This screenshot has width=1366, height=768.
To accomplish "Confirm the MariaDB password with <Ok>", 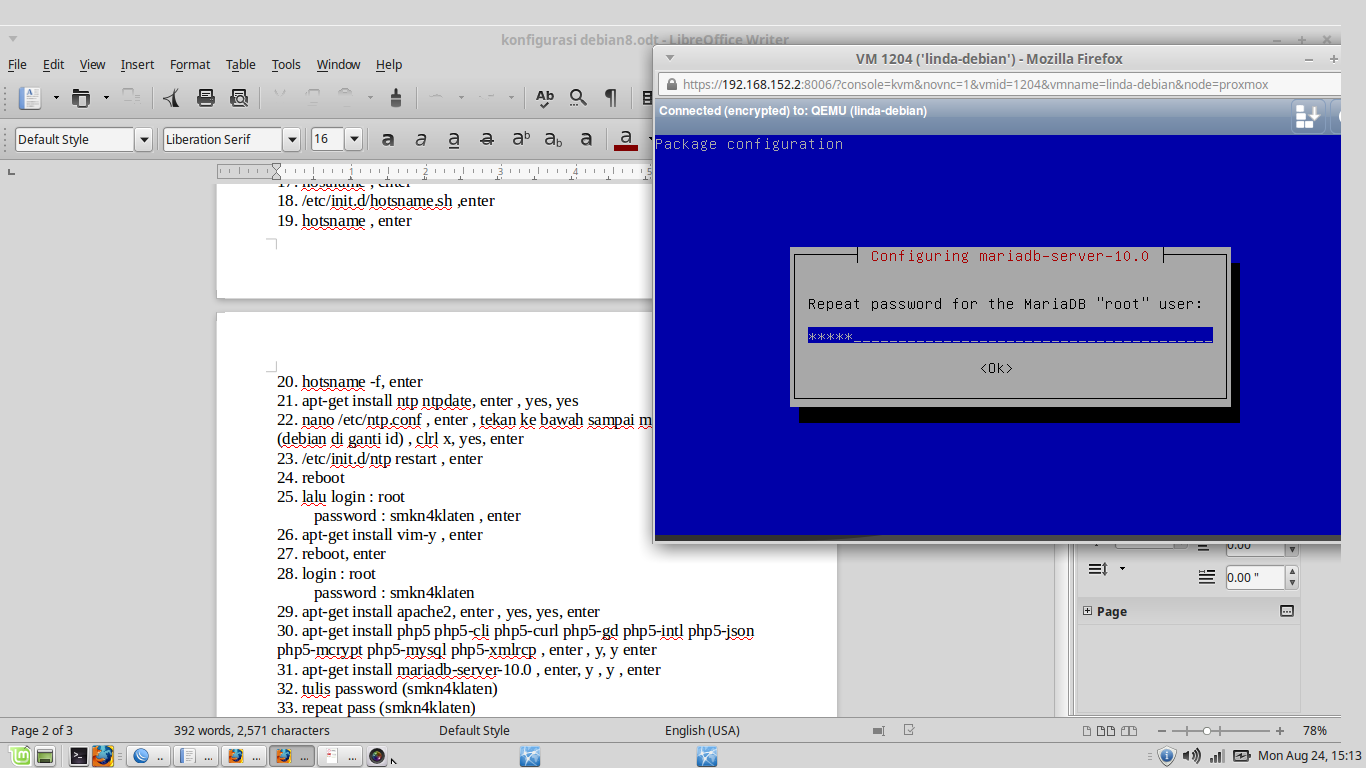I will pos(996,368).
